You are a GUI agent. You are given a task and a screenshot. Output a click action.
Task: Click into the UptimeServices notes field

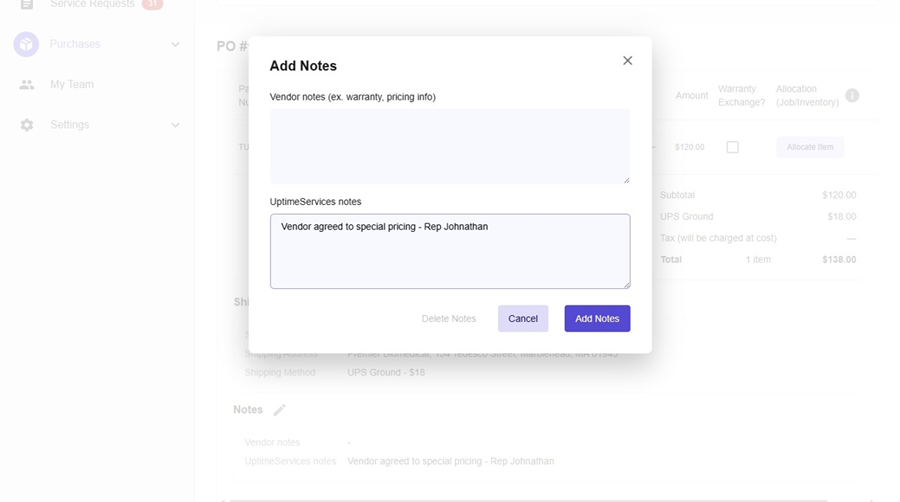click(449, 255)
